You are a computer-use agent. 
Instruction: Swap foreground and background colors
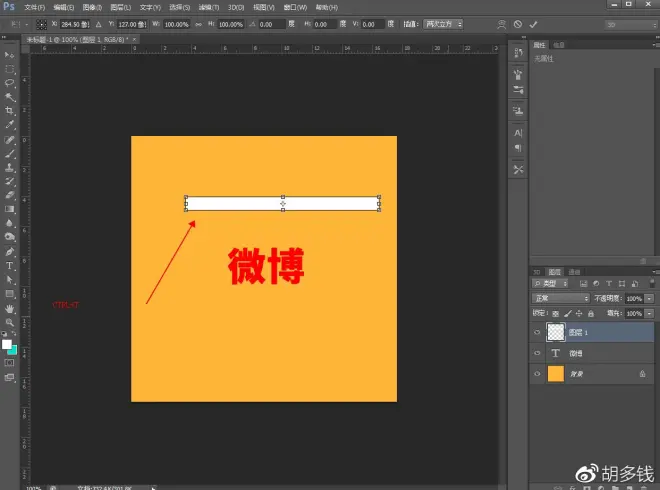pos(14,333)
